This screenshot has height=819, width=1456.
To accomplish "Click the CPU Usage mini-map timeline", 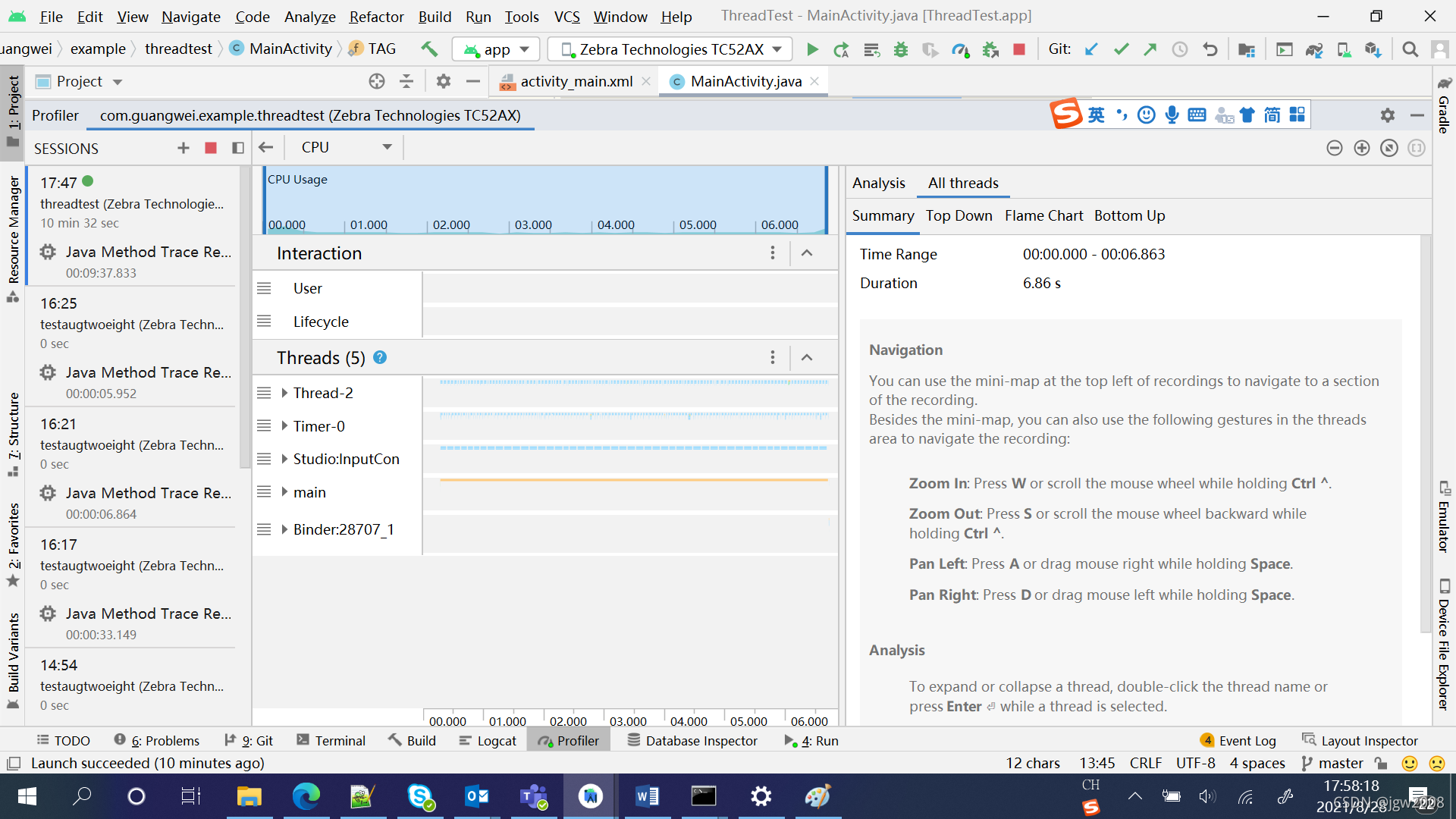I will coord(544,199).
